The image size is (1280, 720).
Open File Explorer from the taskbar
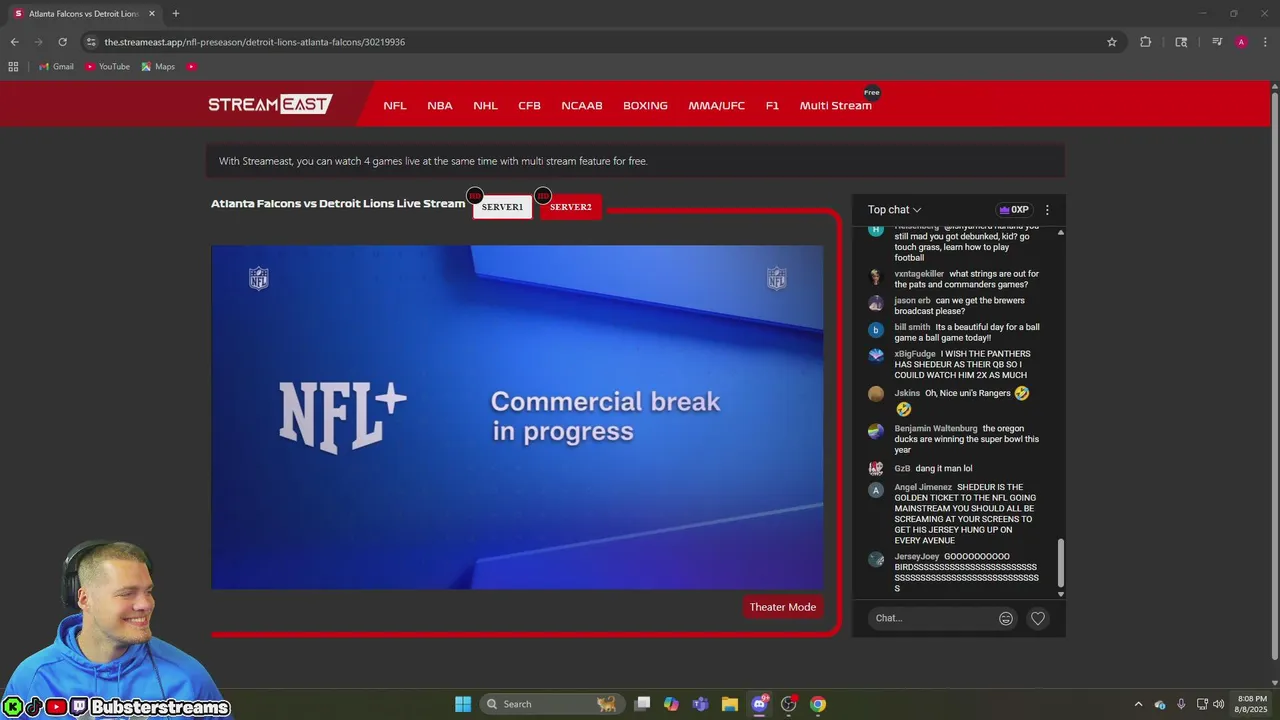[730, 704]
